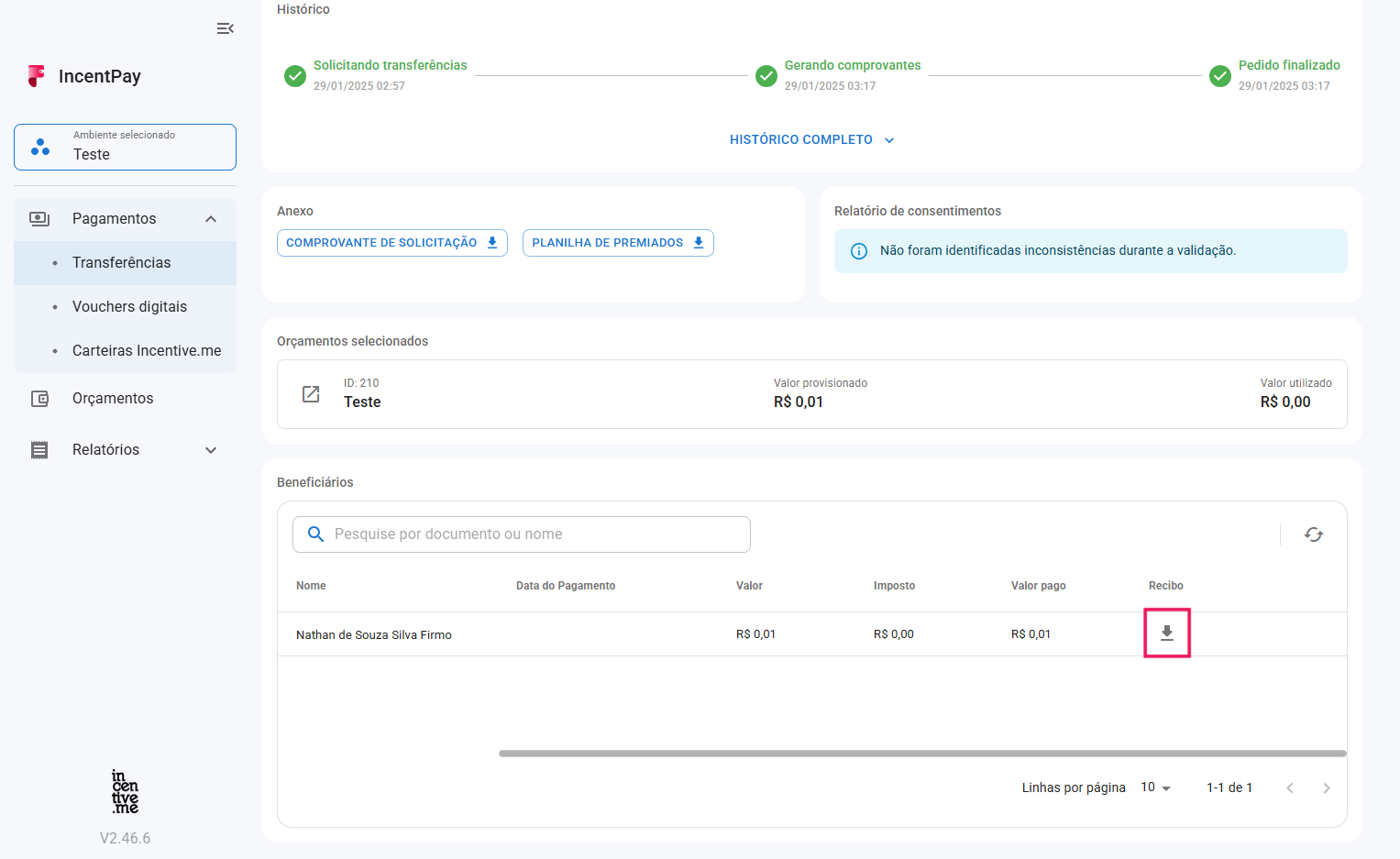Screen dimensions: 1400x859
Task: Click the V2.46.6 version label
Action: [x=125, y=839]
